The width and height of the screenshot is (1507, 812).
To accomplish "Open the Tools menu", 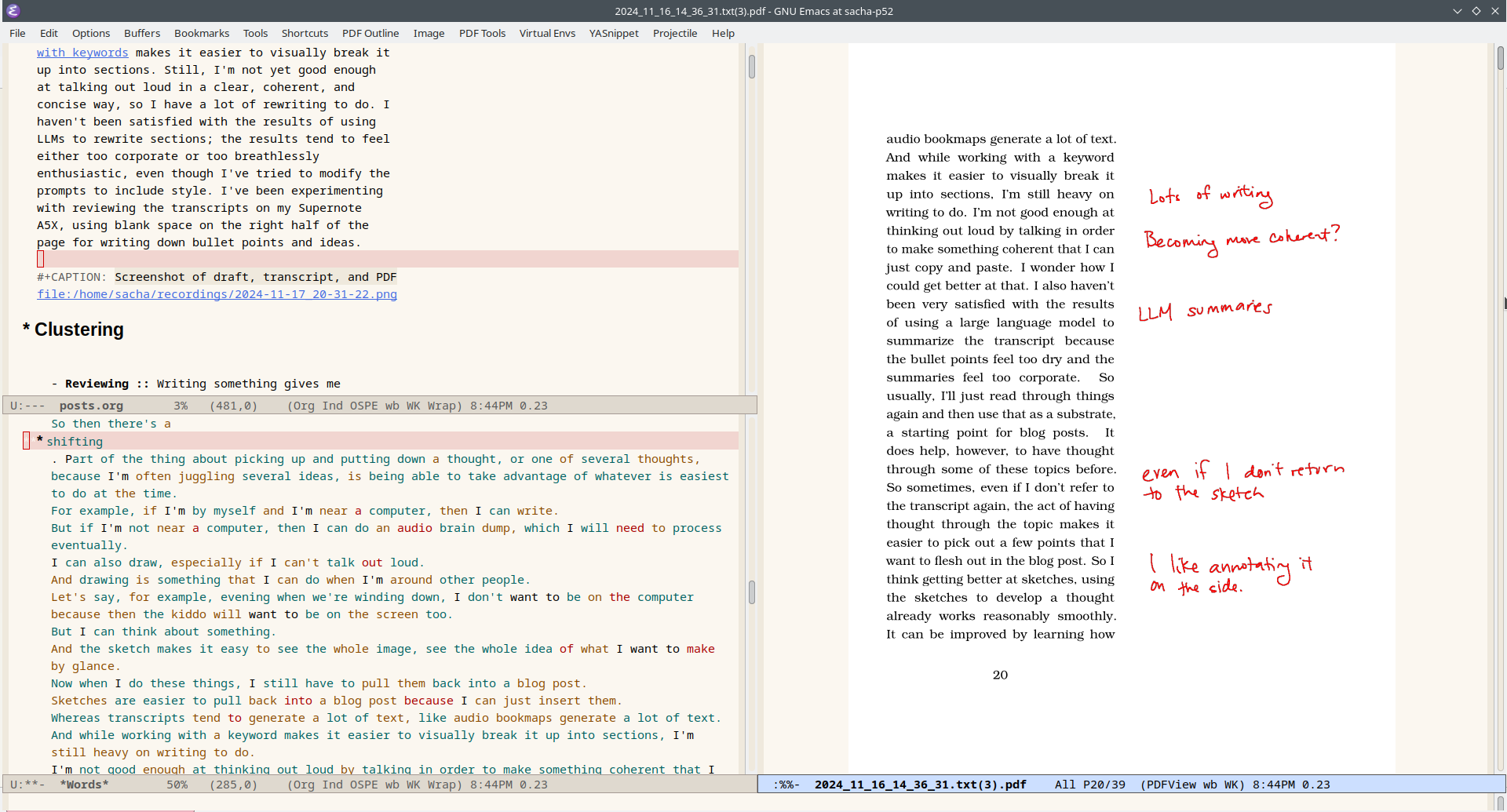I will pyautogui.click(x=255, y=33).
